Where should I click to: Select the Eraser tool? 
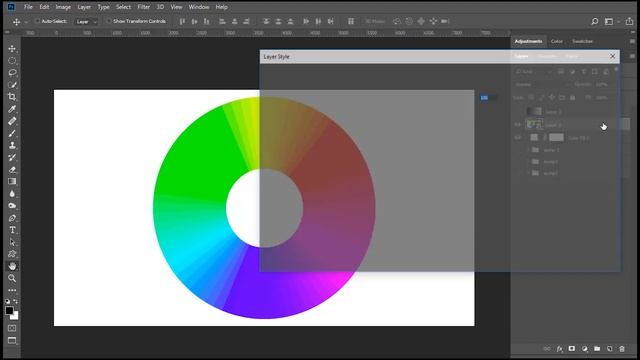(x=12, y=169)
